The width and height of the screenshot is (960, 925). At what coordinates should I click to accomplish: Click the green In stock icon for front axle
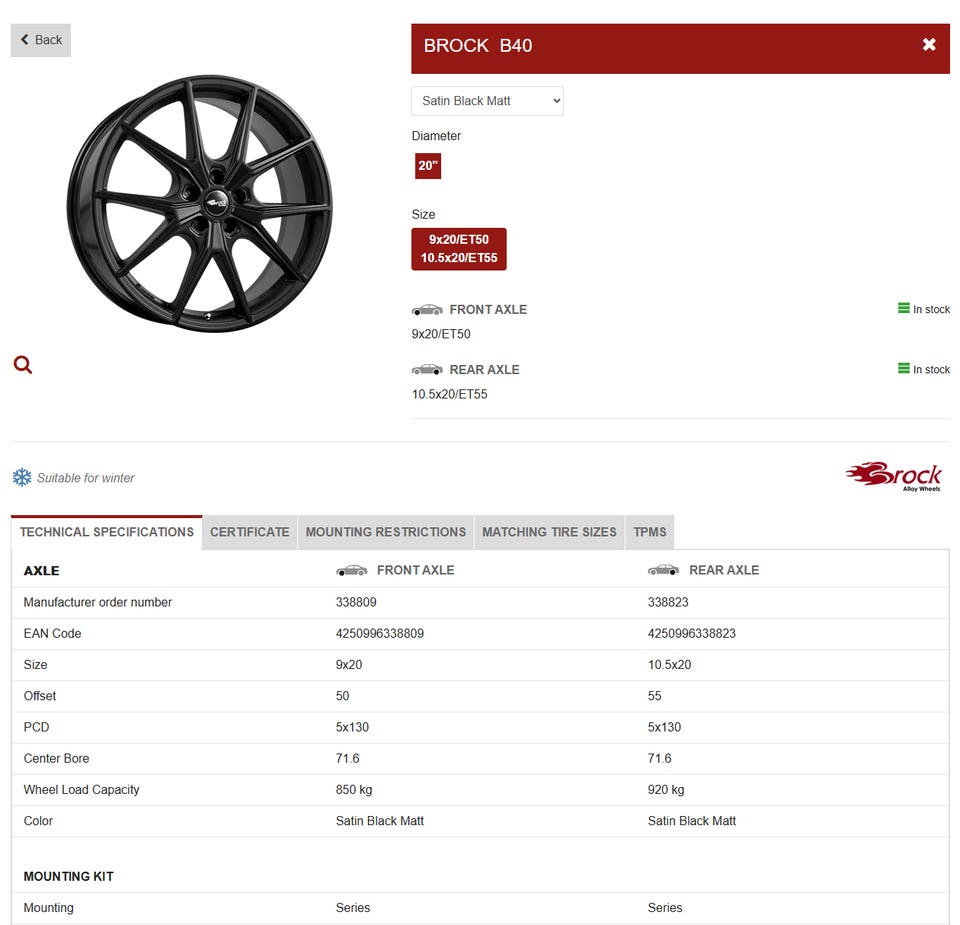coord(904,309)
